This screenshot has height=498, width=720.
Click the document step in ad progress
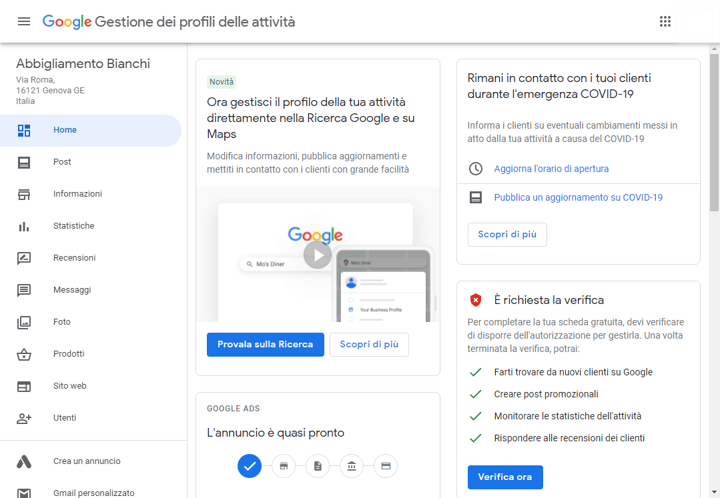pyautogui.click(x=318, y=466)
